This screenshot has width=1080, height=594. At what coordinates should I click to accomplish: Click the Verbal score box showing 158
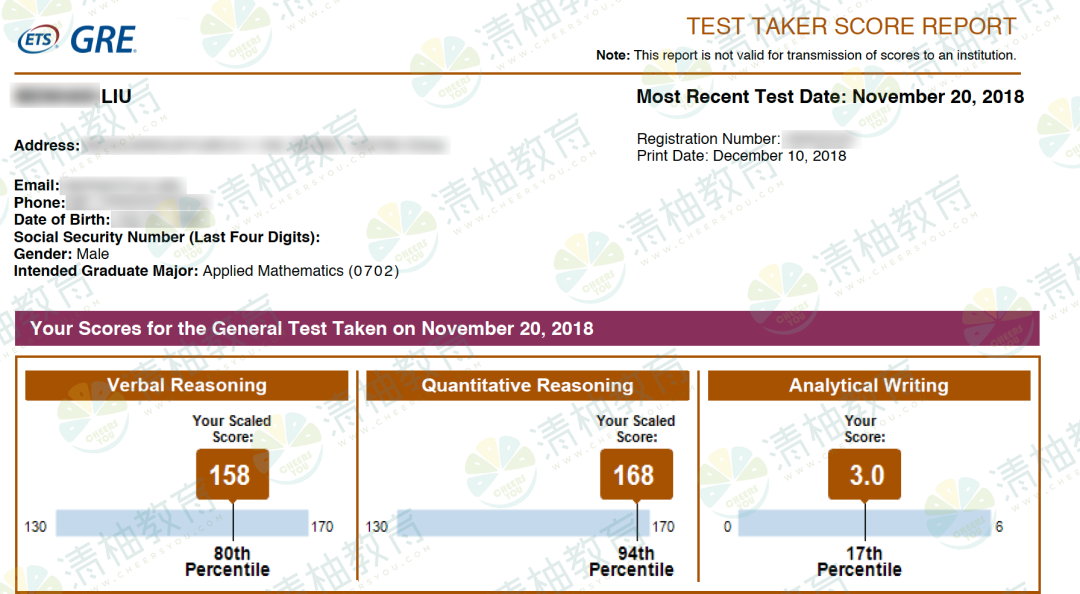[x=232, y=474]
